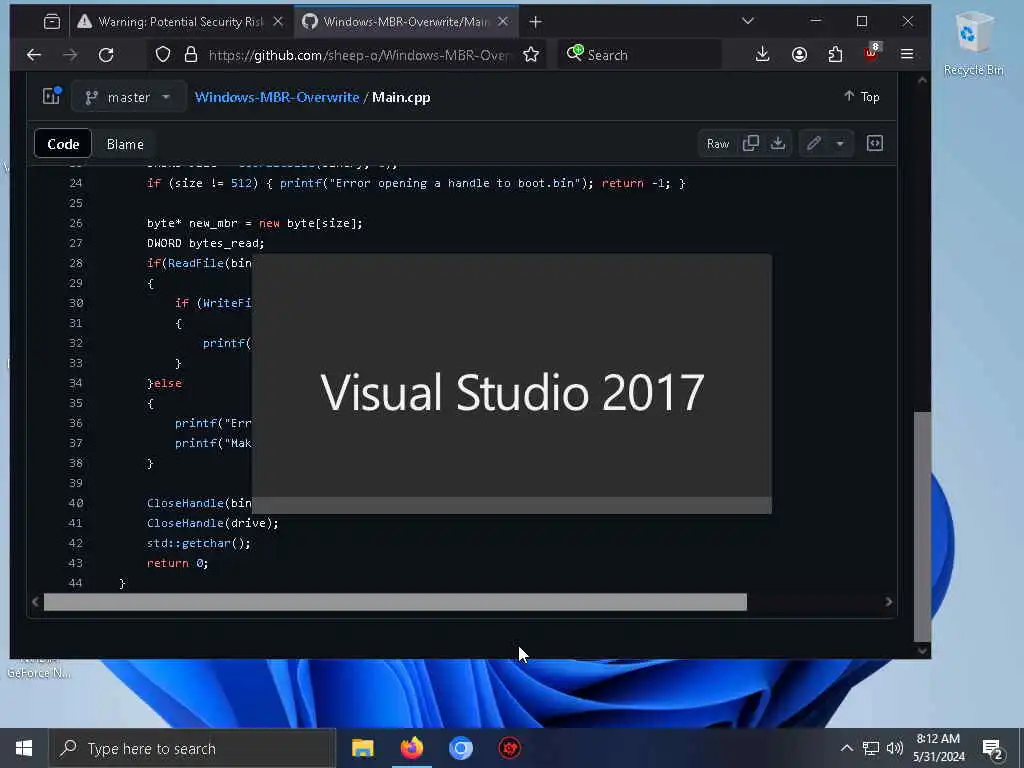Open the Firefox hamburger menu

[x=907, y=55]
